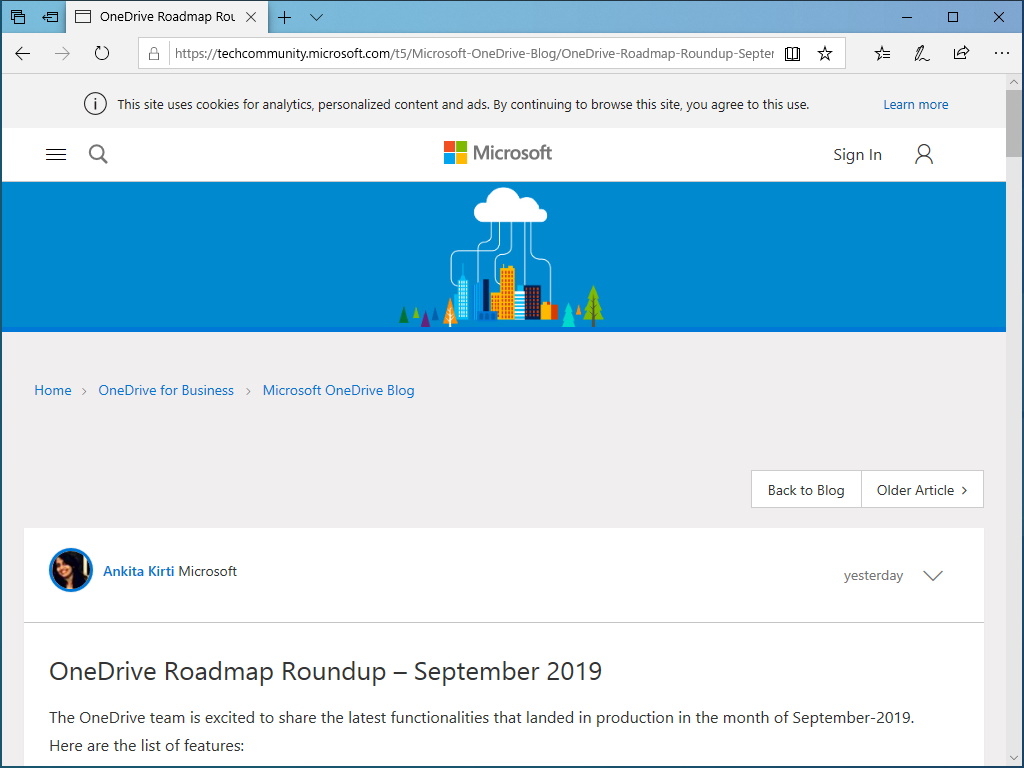Open the tab list dropdown
Viewport: 1024px width, 768px height.
pos(316,17)
